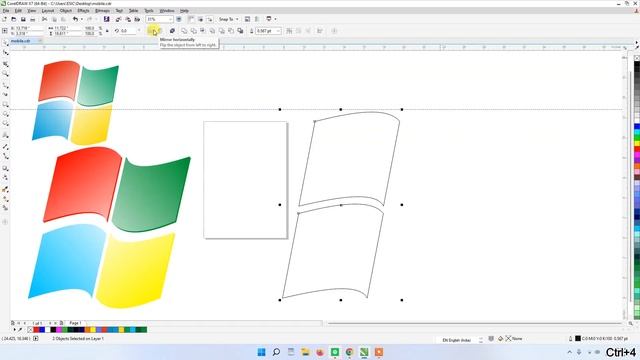Image resolution: width=640 pixels, height=360 pixels.
Task: Select the Zoom tool in toolbox
Action: click(x=5, y=74)
